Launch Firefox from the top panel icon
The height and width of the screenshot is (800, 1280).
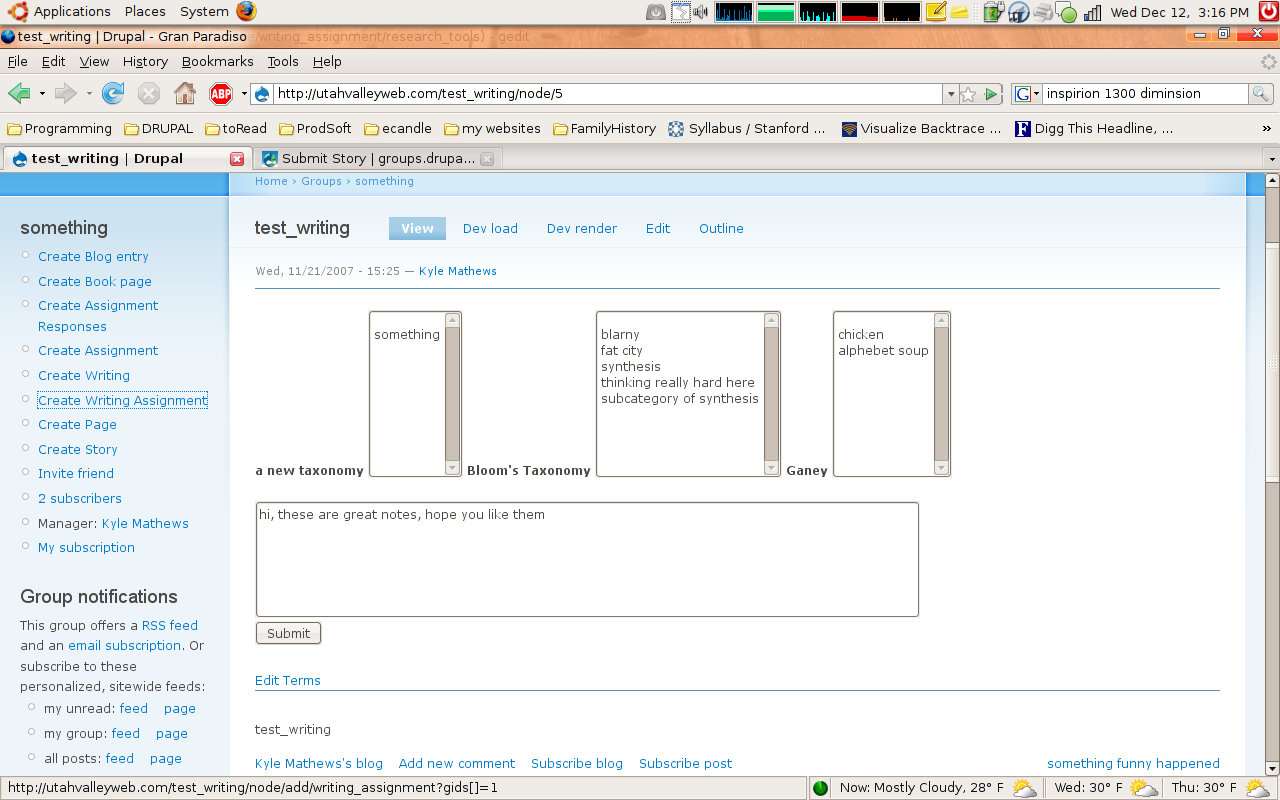pyautogui.click(x=246, y=12)
